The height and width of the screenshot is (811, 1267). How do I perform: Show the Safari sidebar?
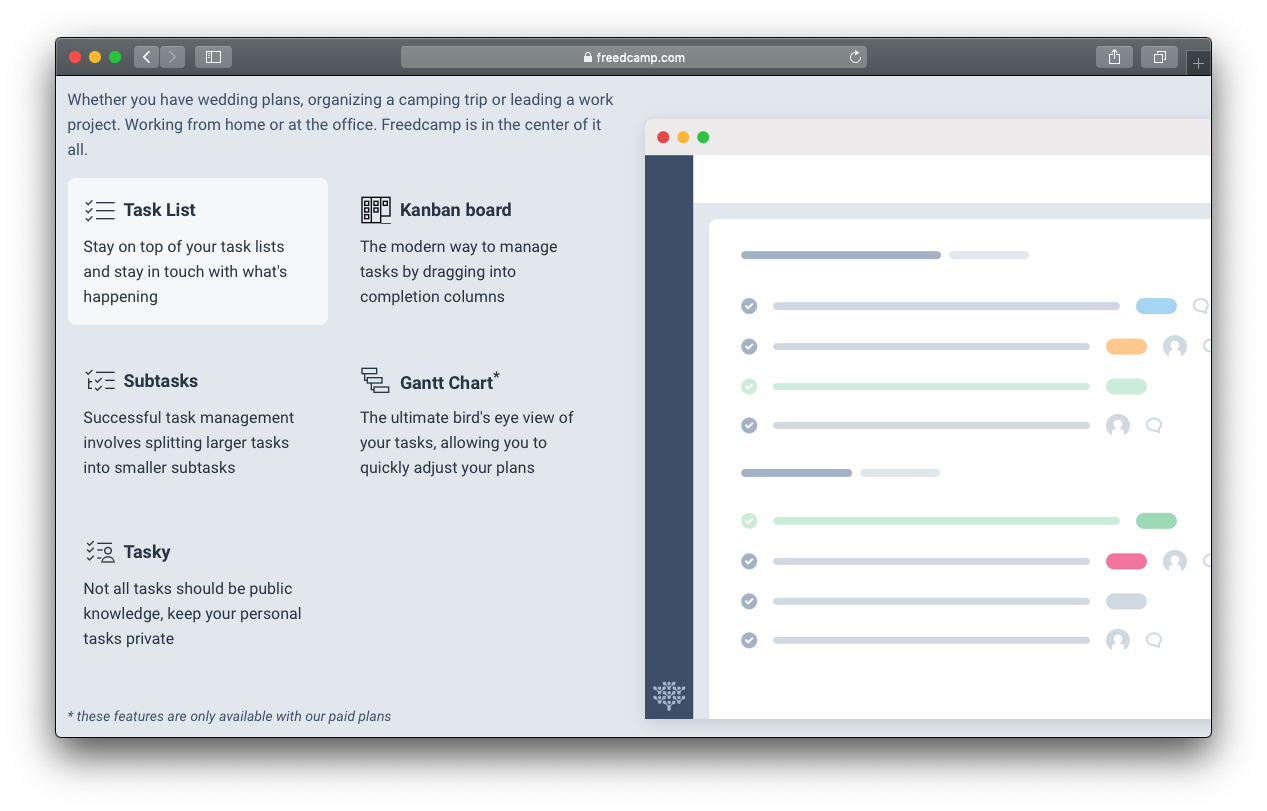click(x=213, y=57)
